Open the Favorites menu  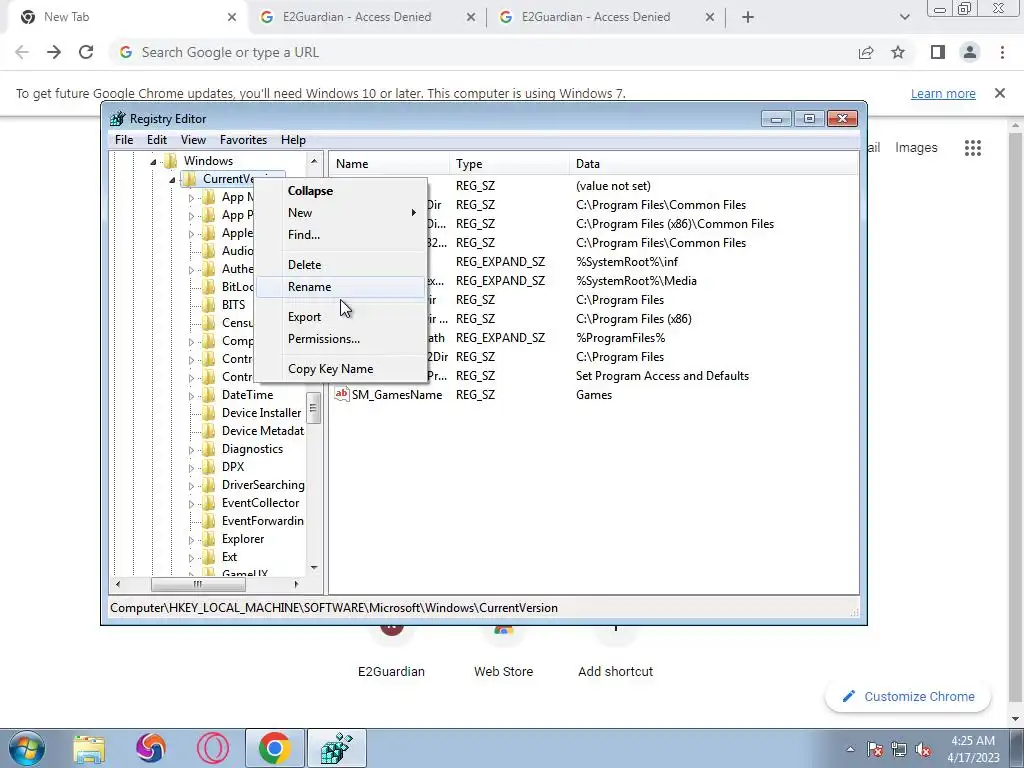pos(243,140)
